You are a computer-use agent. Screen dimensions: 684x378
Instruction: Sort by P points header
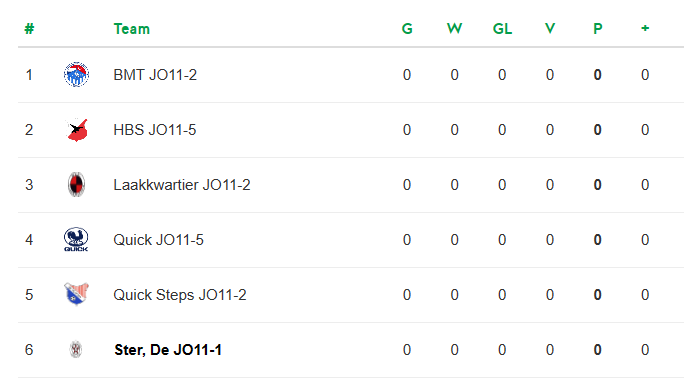pyautogui.click(x=598, y=29)
